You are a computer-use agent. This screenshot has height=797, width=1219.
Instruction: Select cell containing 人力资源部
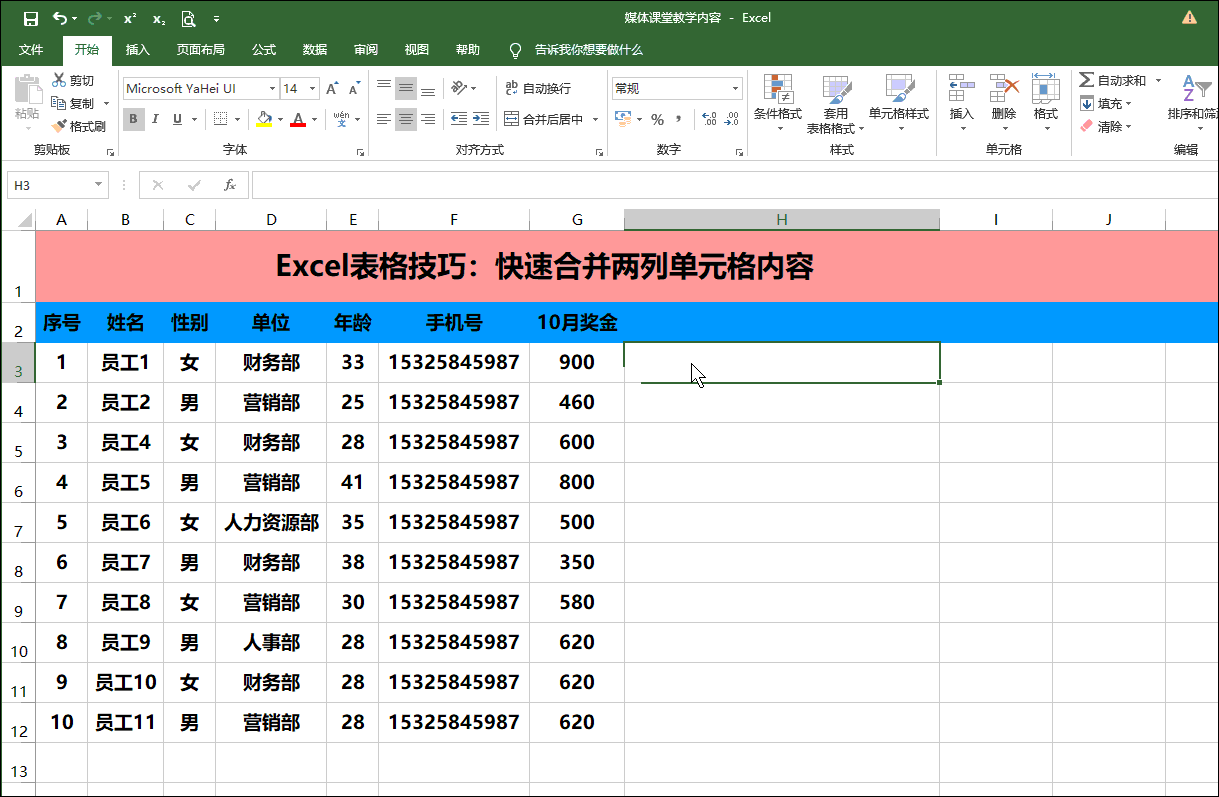pos(271,522)
